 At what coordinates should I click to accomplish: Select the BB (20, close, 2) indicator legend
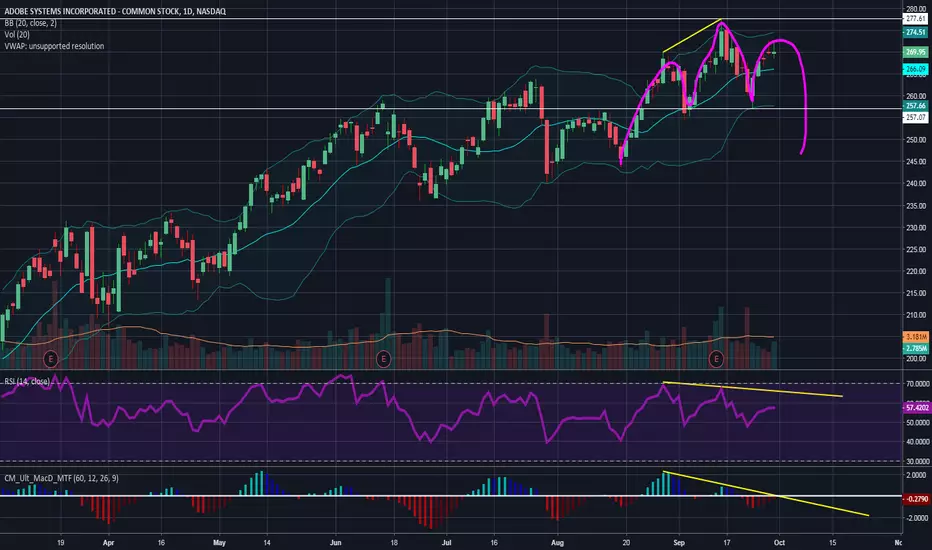30,23
